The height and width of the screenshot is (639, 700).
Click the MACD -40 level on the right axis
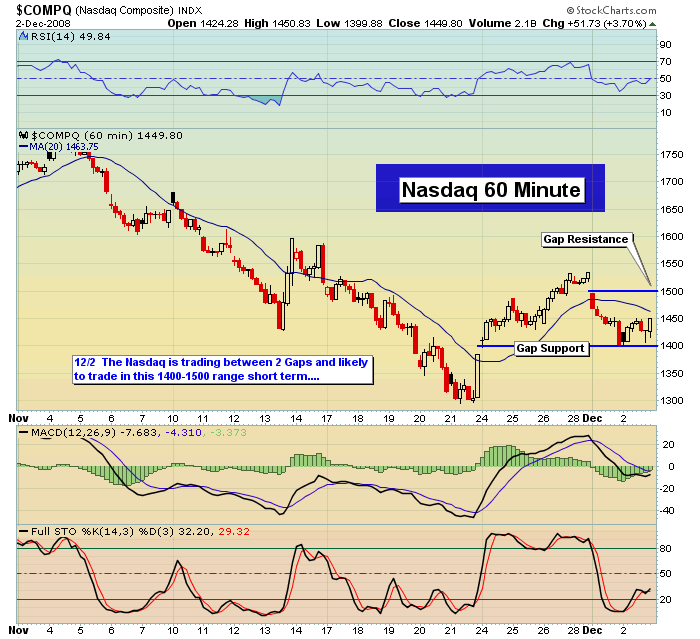pyautogui.click(x=667, y=511)
